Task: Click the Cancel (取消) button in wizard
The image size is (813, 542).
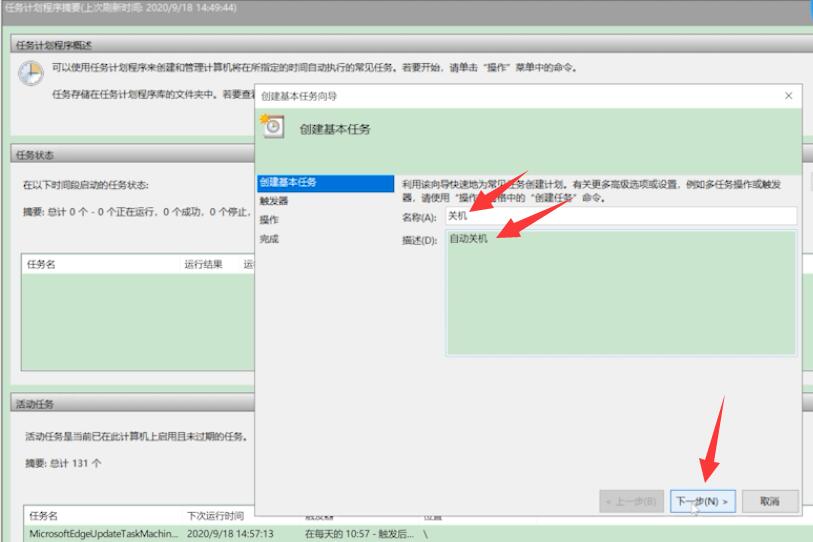Action: coord(770,502)
